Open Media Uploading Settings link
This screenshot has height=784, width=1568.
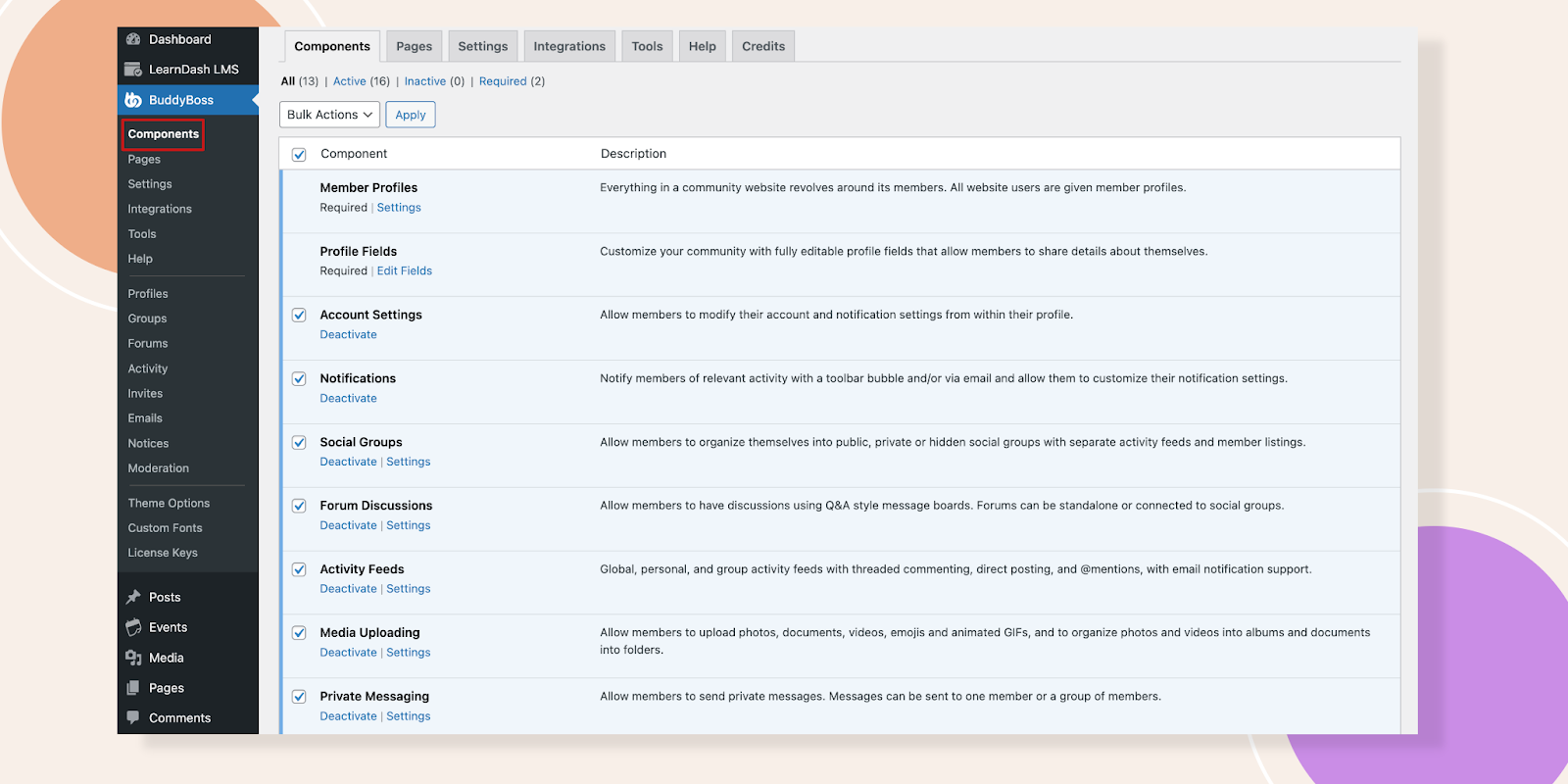pos(409,653)
